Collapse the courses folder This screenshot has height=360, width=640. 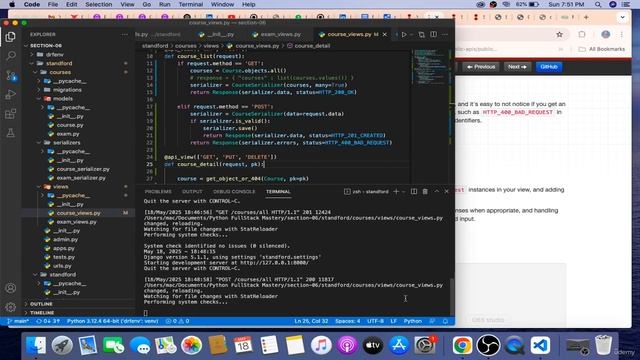click(x=60, y=72)
